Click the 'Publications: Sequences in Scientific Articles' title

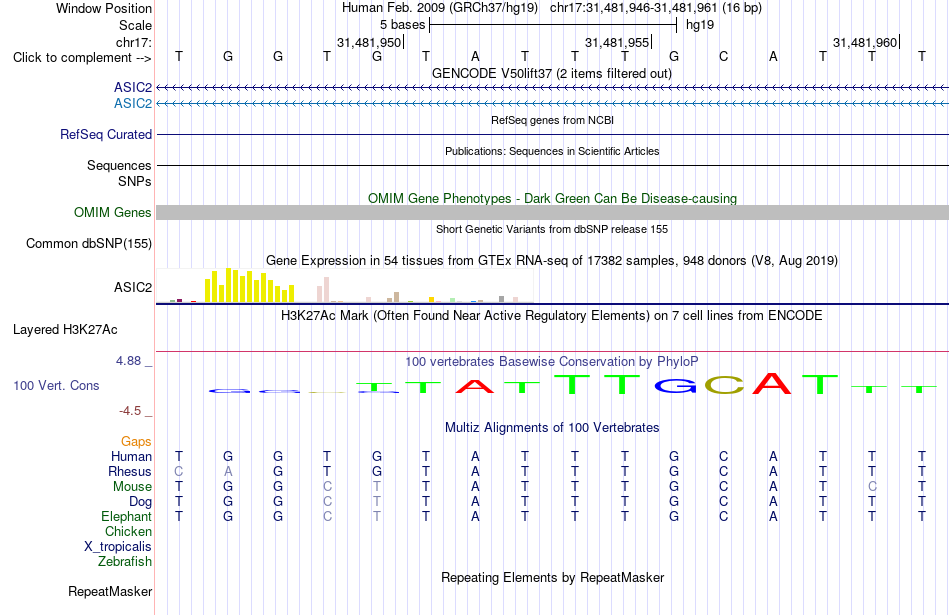pyautogui.click(x=552, y=151)
